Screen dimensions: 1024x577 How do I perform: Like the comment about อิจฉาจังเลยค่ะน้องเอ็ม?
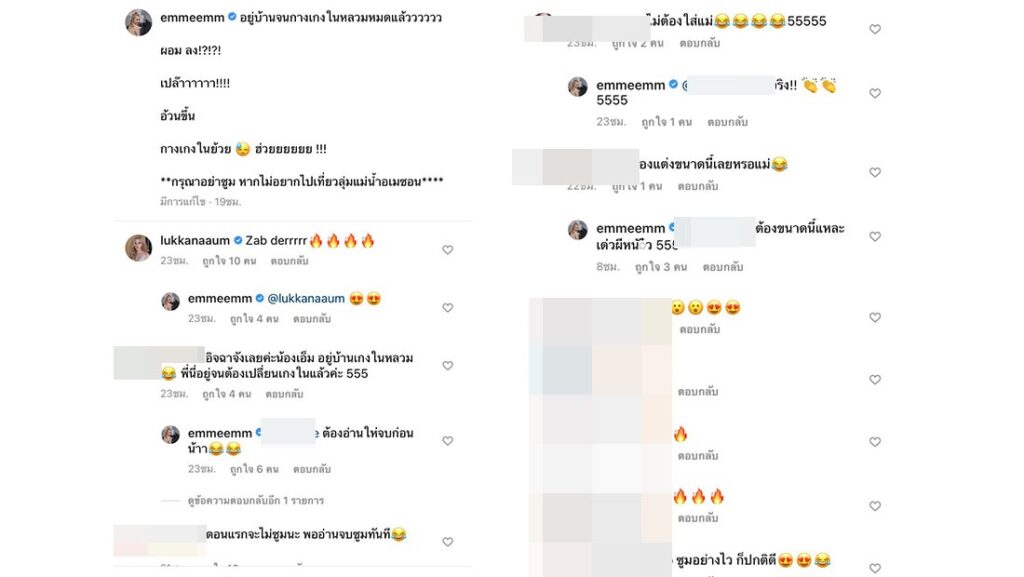447,366
